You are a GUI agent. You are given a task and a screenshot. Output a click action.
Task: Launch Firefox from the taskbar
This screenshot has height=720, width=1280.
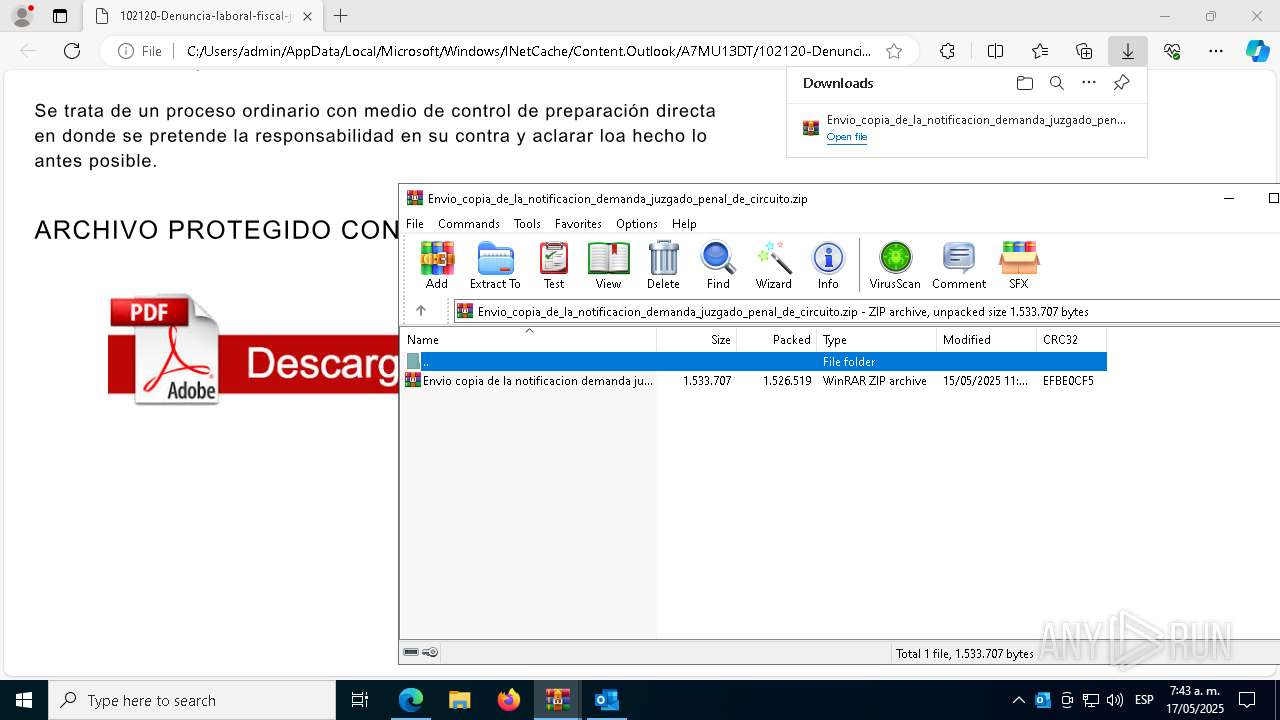(509, 700)
